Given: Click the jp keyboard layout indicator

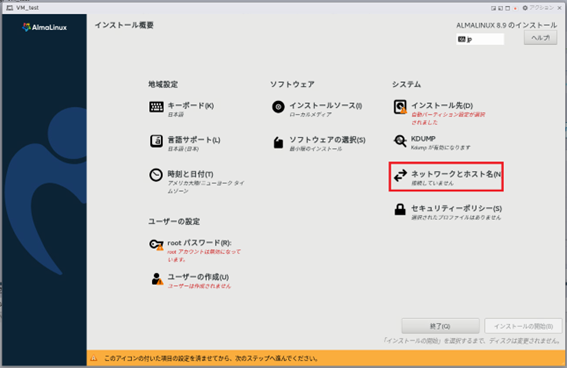Looking at the screenshot, I should click(x=480, y=39).
